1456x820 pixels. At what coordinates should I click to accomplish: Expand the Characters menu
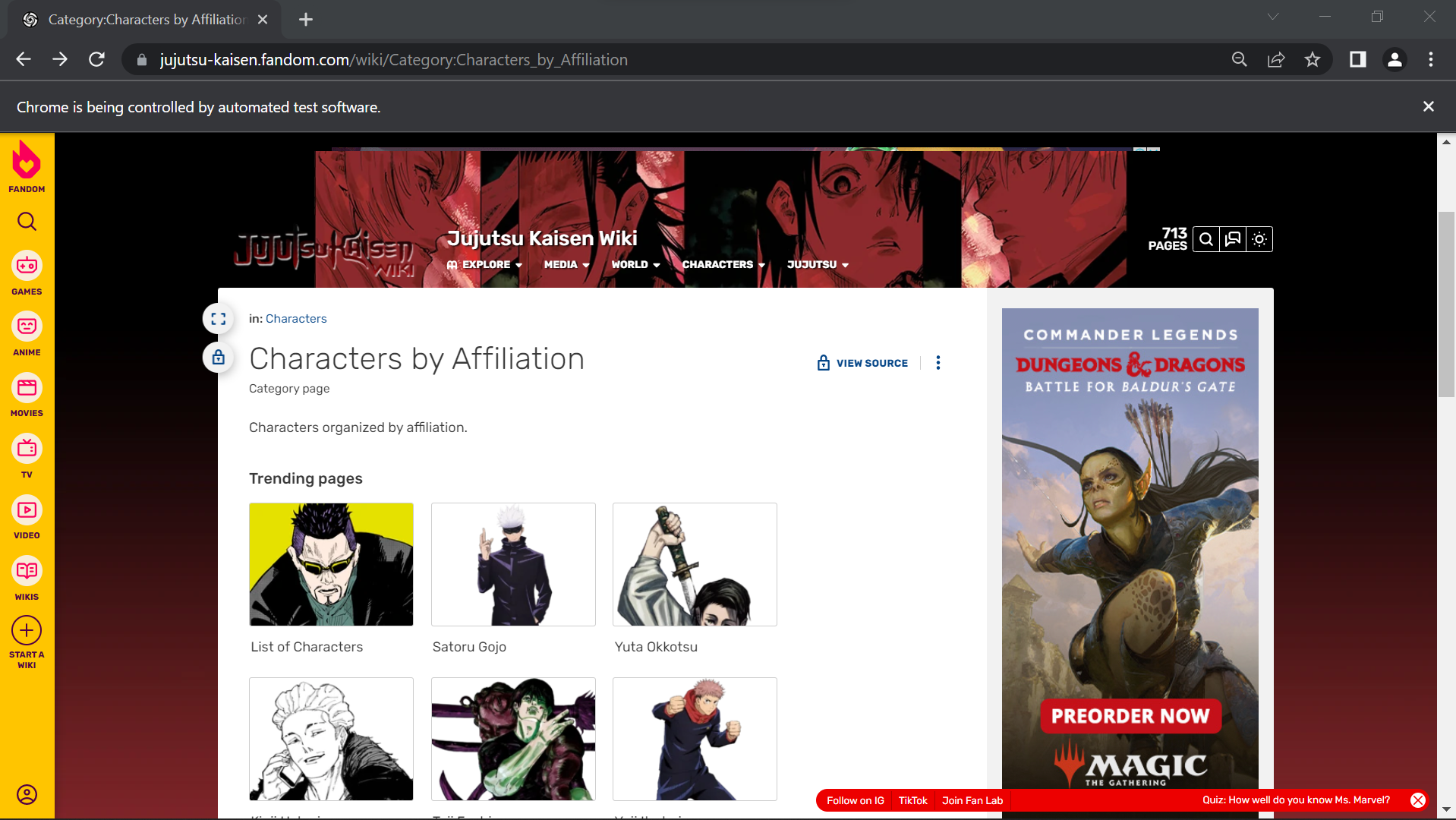click(723, 264)
